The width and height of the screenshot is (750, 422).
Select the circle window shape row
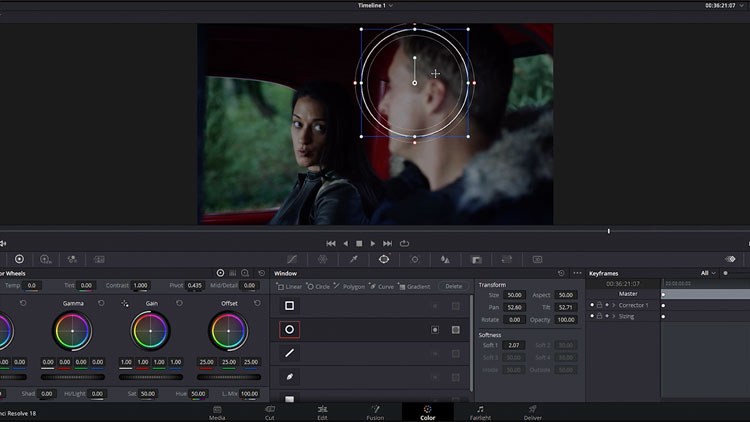coord(289,330)
